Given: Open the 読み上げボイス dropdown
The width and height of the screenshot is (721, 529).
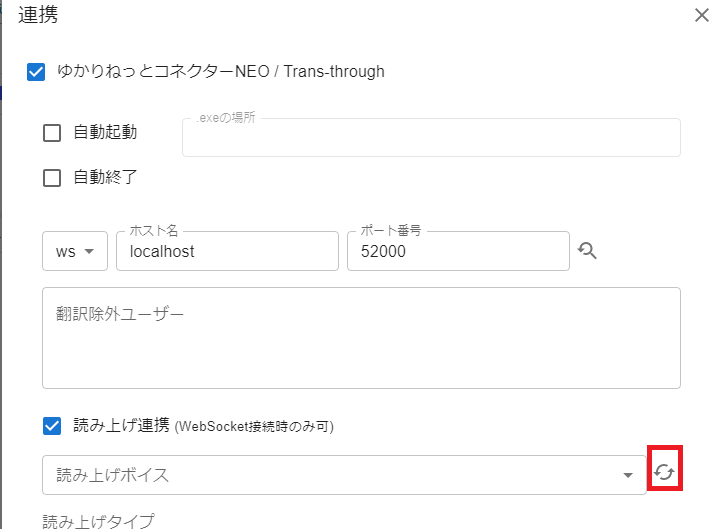Looking at the screenshot, I should (x=344, y=475).
